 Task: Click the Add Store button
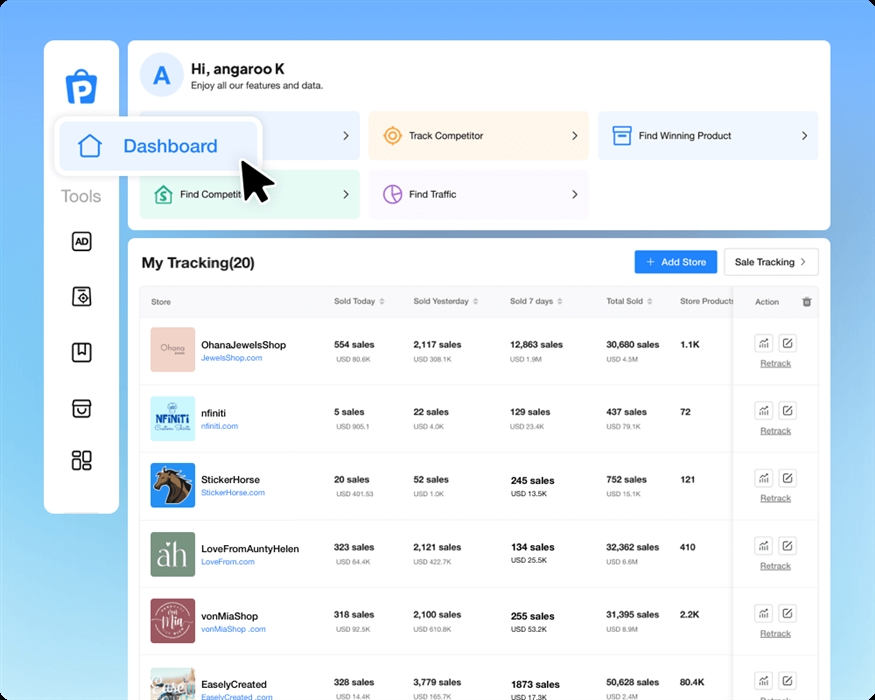(675, 262)
